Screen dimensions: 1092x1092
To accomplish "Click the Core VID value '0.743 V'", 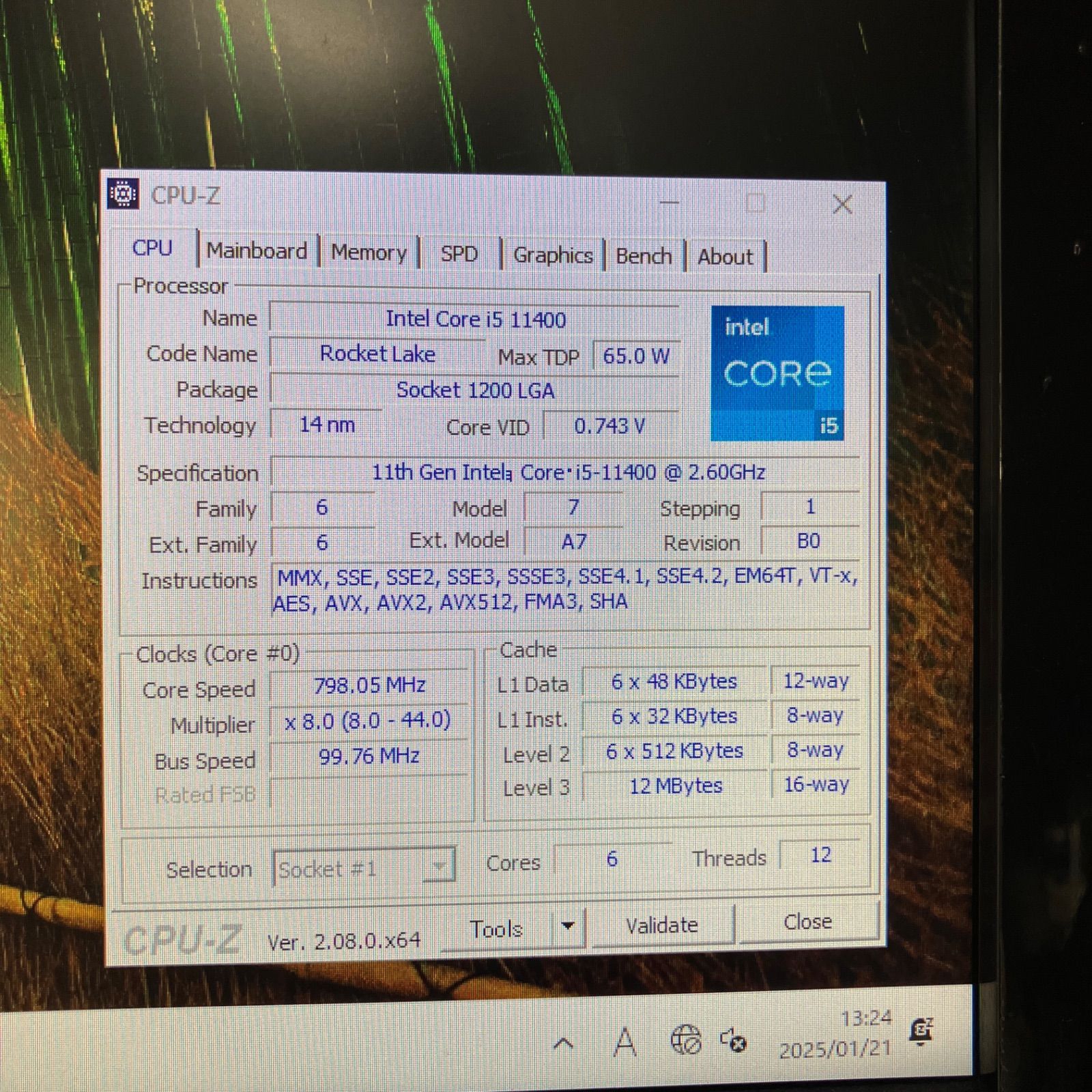I will (609, 427).
